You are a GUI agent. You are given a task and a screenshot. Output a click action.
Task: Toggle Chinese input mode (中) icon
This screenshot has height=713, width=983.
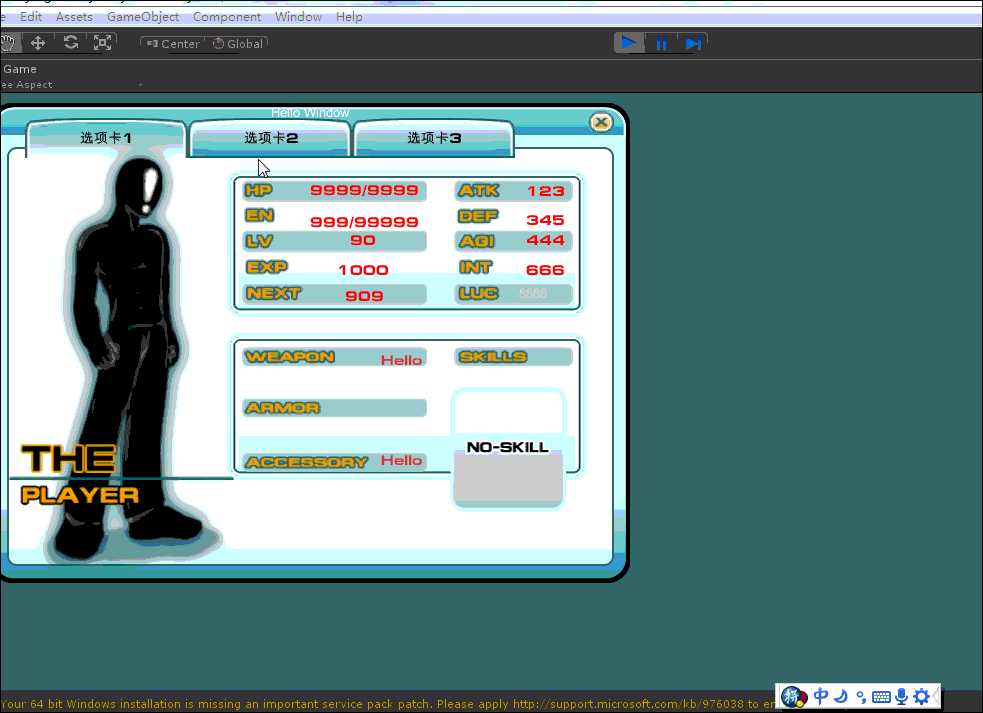821,696
